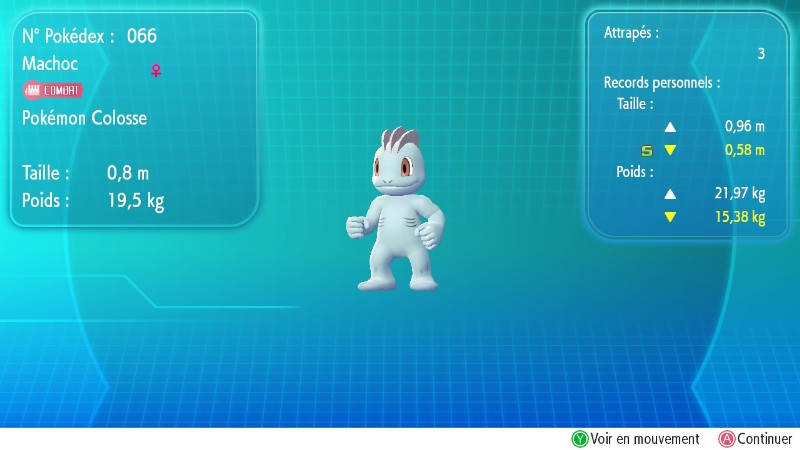This screenshot has height=450, width=800.
Task: Click the Pokémon Colosse species label
Action: coord(84,118)
